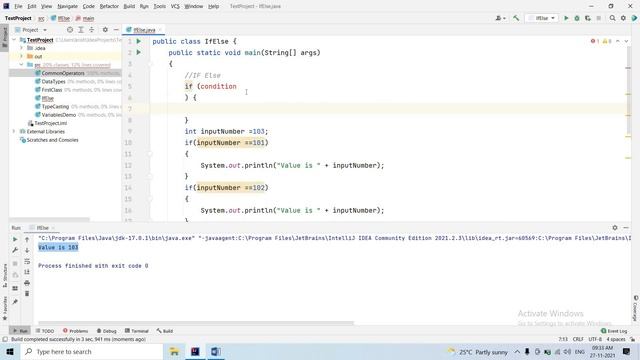Viewport: 640px width, 360px height.
Task: Open Search Everywhere magnifier icon
Action: coord(613,18)
